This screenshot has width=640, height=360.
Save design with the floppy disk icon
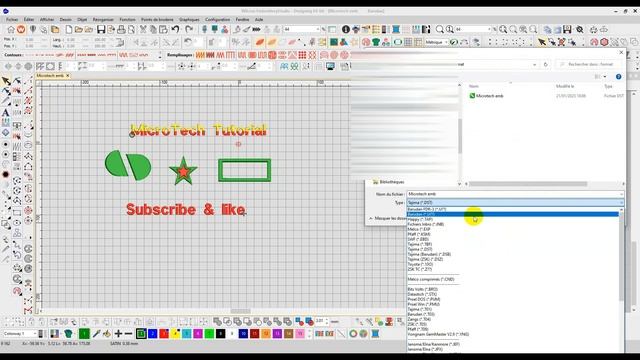101,30
